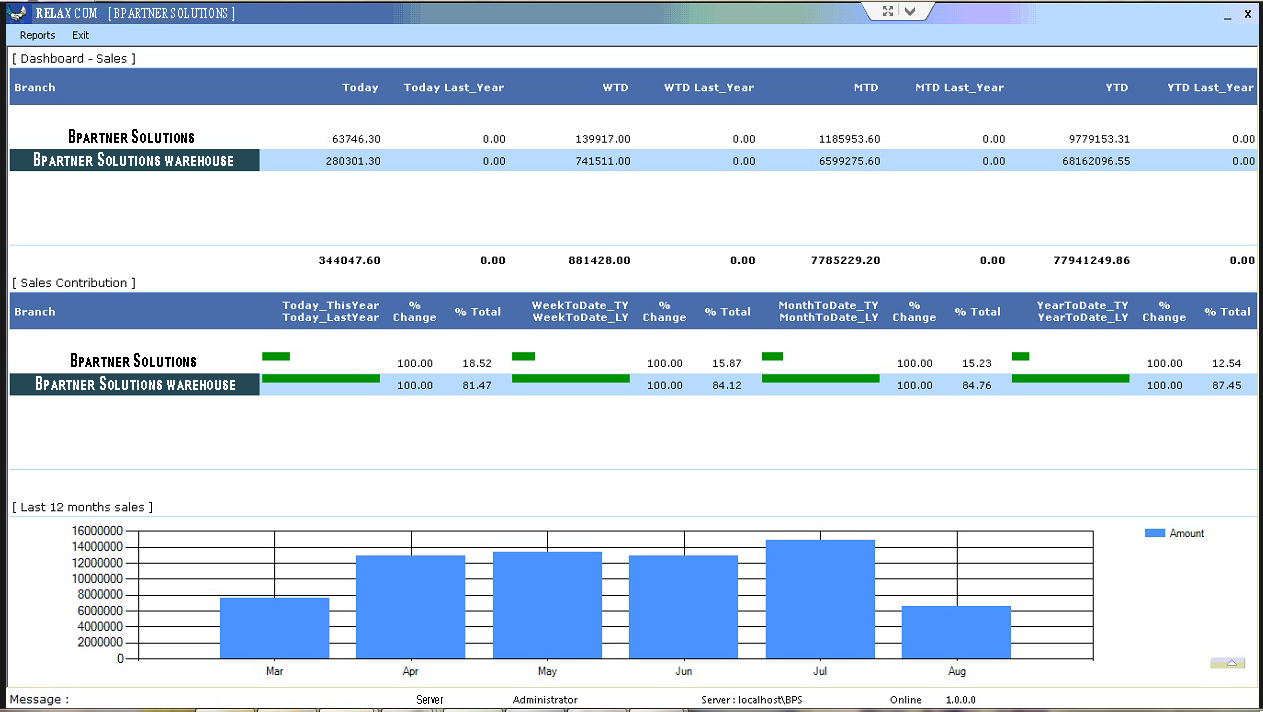1263x712 pixels.
Task: Select Bpartner Solutions Warehouse row in Sales dashboard
Action: click(x=134, y=161)
